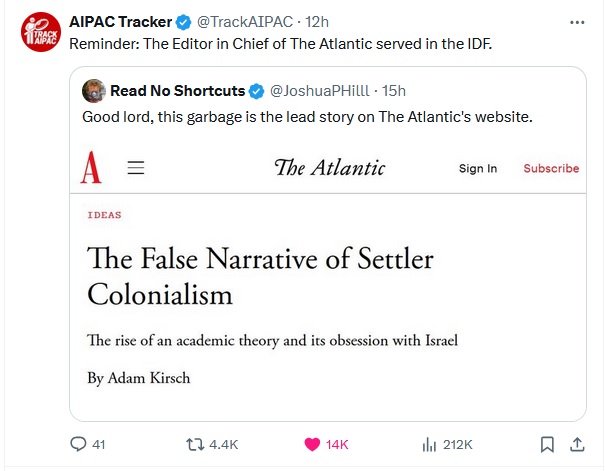Image resolution: width=605 pixels, height=471 pixels.
Task: Click the red Subscribe link
Action: click(x=551, y=169)
